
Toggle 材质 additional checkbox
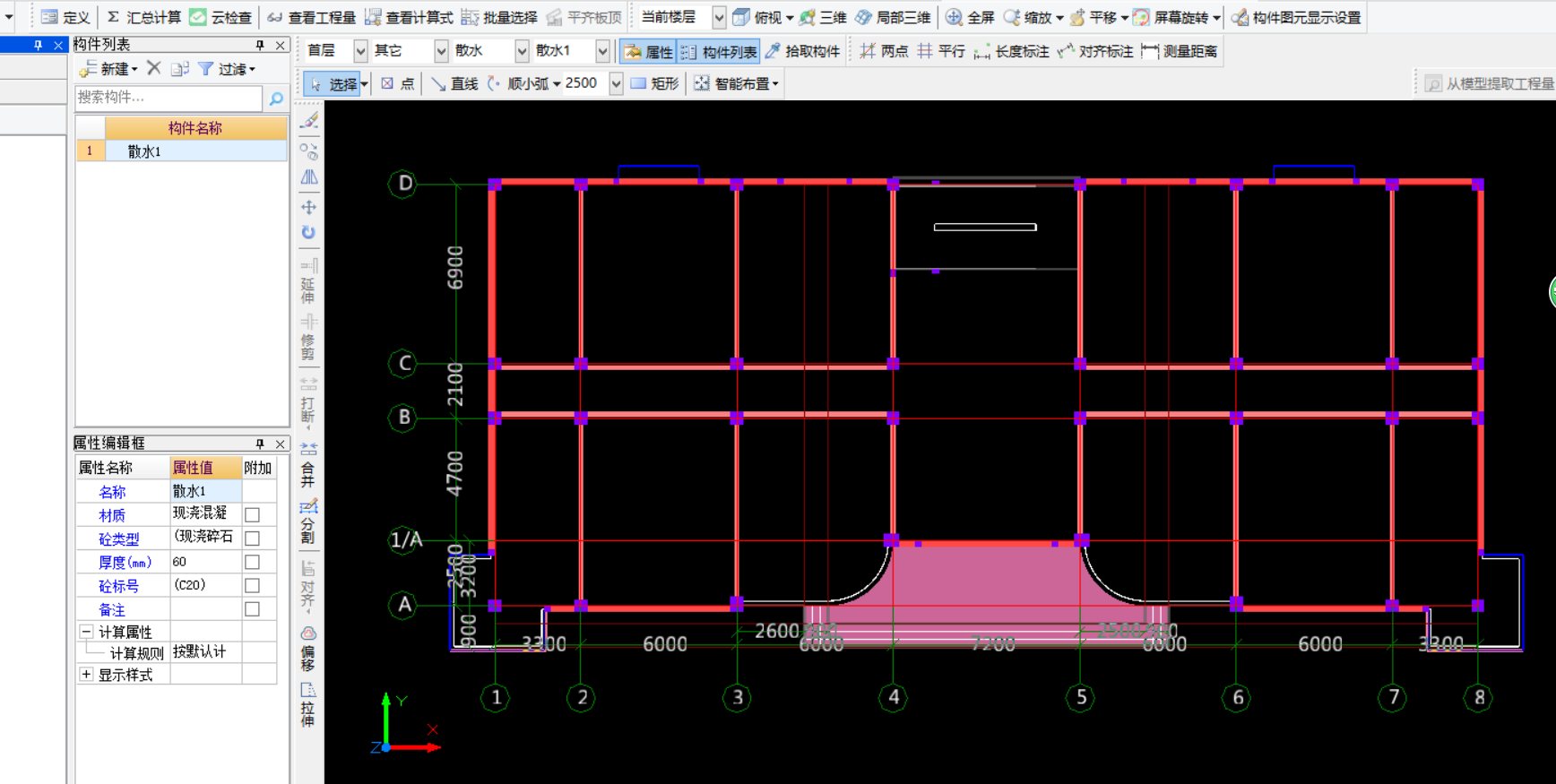[253, 515]
